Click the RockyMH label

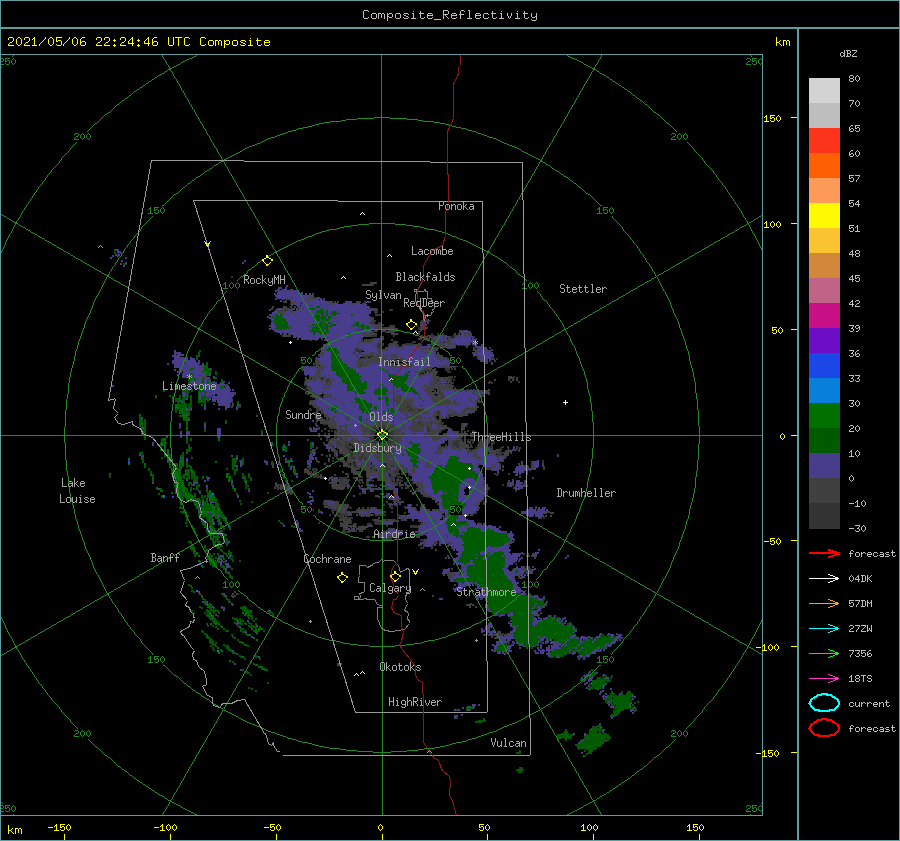point(264,280)
